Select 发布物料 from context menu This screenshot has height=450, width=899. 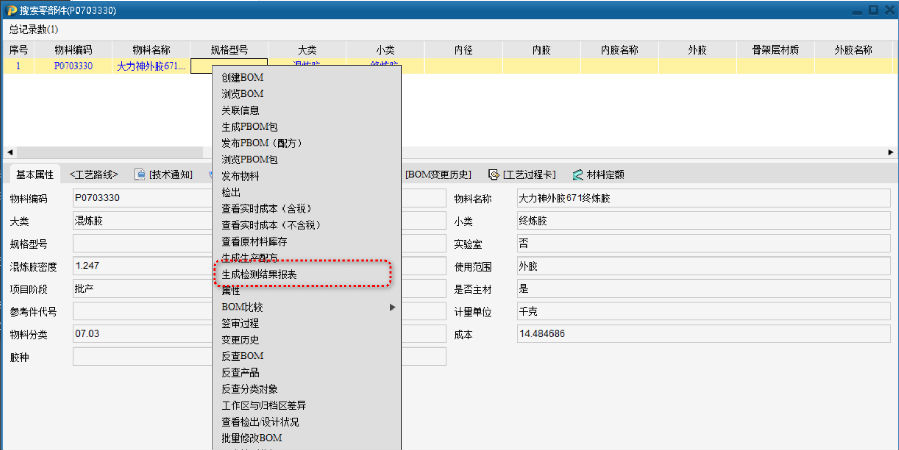coord(240,176)
